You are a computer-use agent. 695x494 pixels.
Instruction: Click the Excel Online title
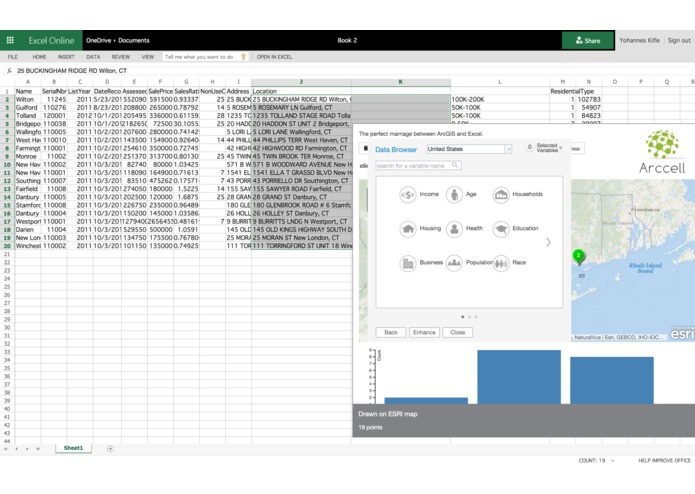51,40
